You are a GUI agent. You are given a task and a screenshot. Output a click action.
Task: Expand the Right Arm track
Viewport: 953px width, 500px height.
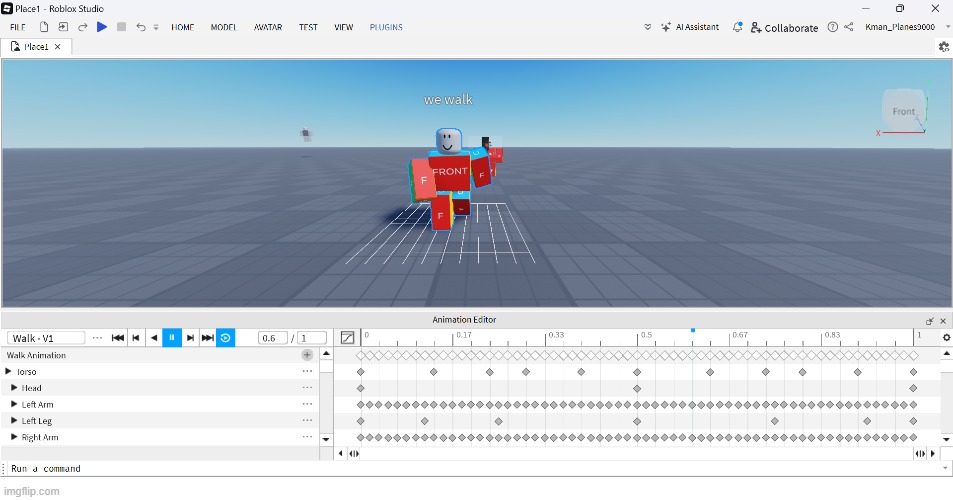click(x=14, y=437)
